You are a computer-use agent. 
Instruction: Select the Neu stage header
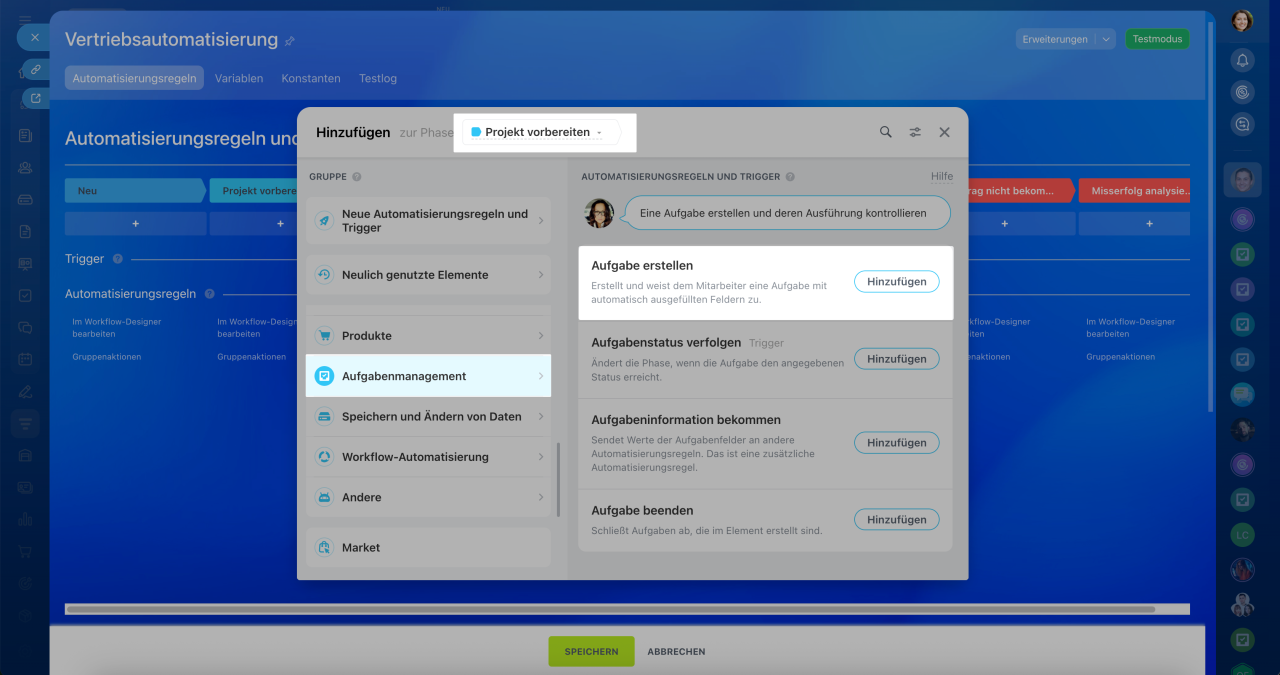(x=135, y=190)
